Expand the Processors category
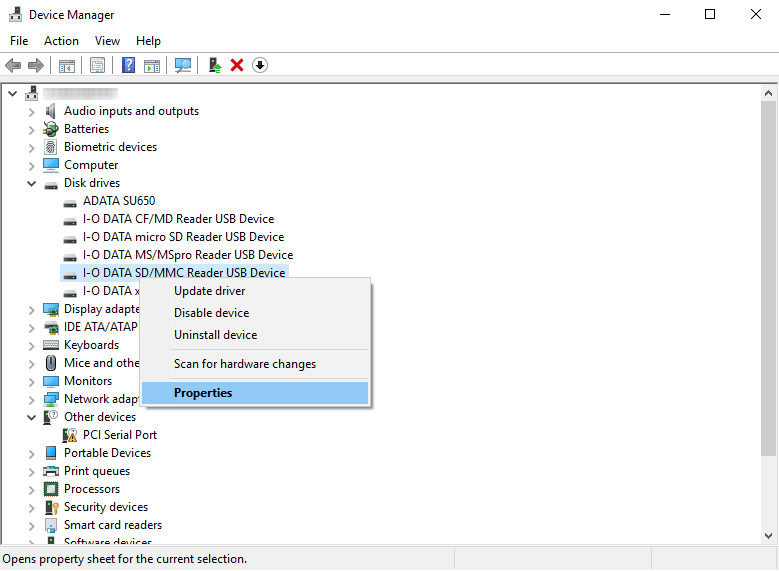 coord(32,489)
